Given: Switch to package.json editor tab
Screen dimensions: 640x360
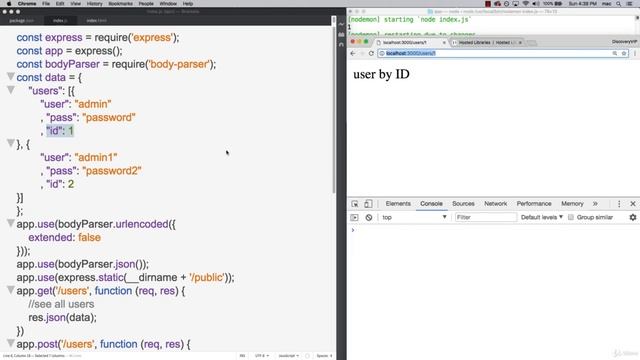Looking at the screenshot, I should coord(22,20).
